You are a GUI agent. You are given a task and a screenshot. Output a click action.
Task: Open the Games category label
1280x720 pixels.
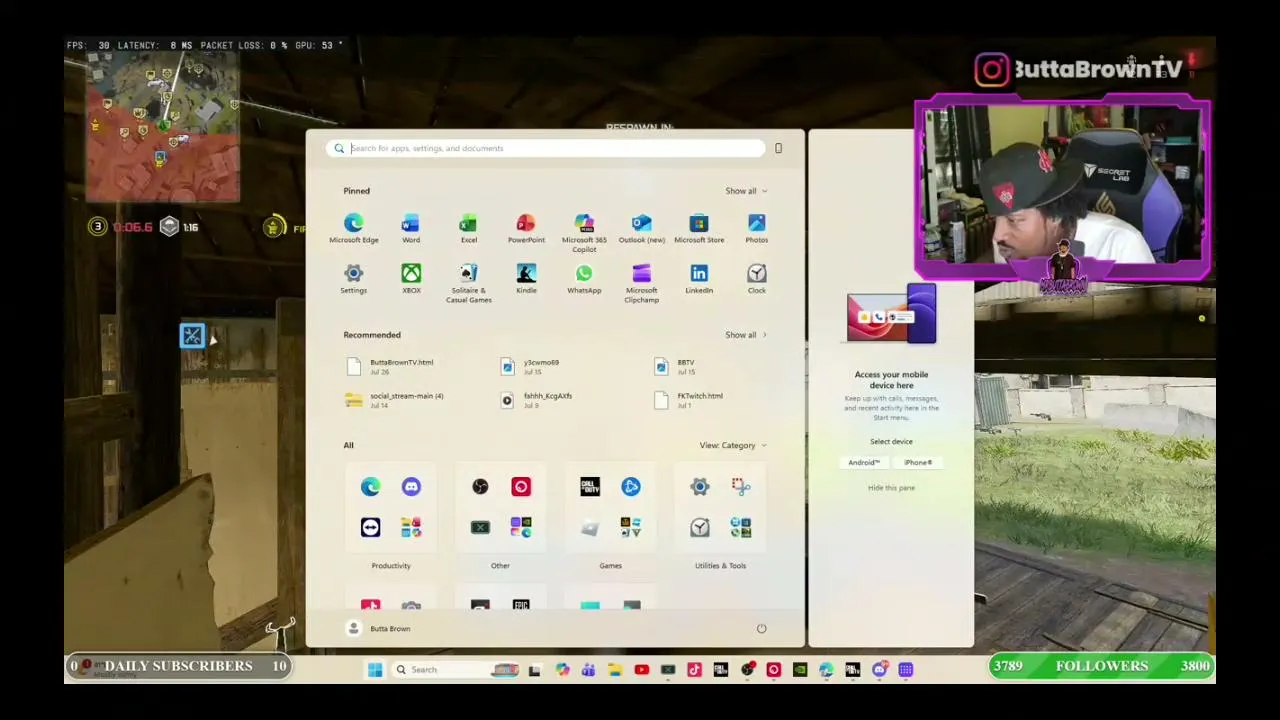[x=610, y=566]
